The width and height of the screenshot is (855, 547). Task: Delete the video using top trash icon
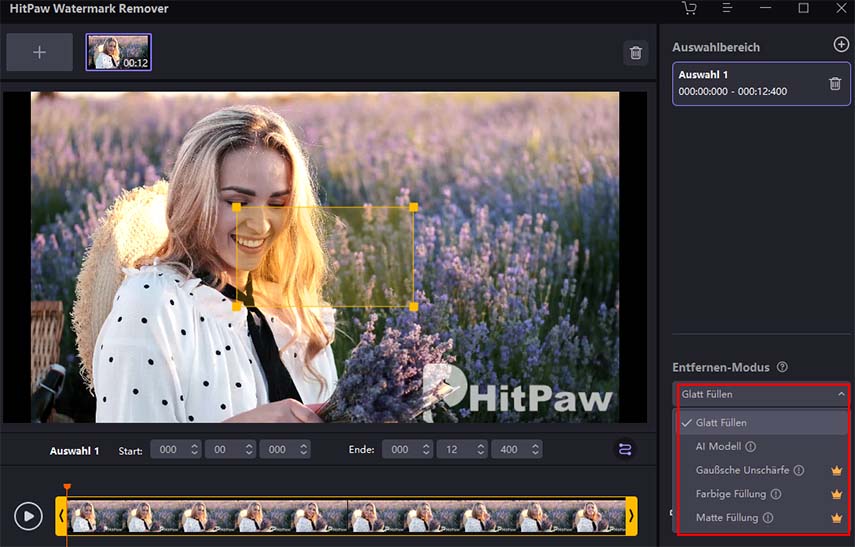coord(635,53)
